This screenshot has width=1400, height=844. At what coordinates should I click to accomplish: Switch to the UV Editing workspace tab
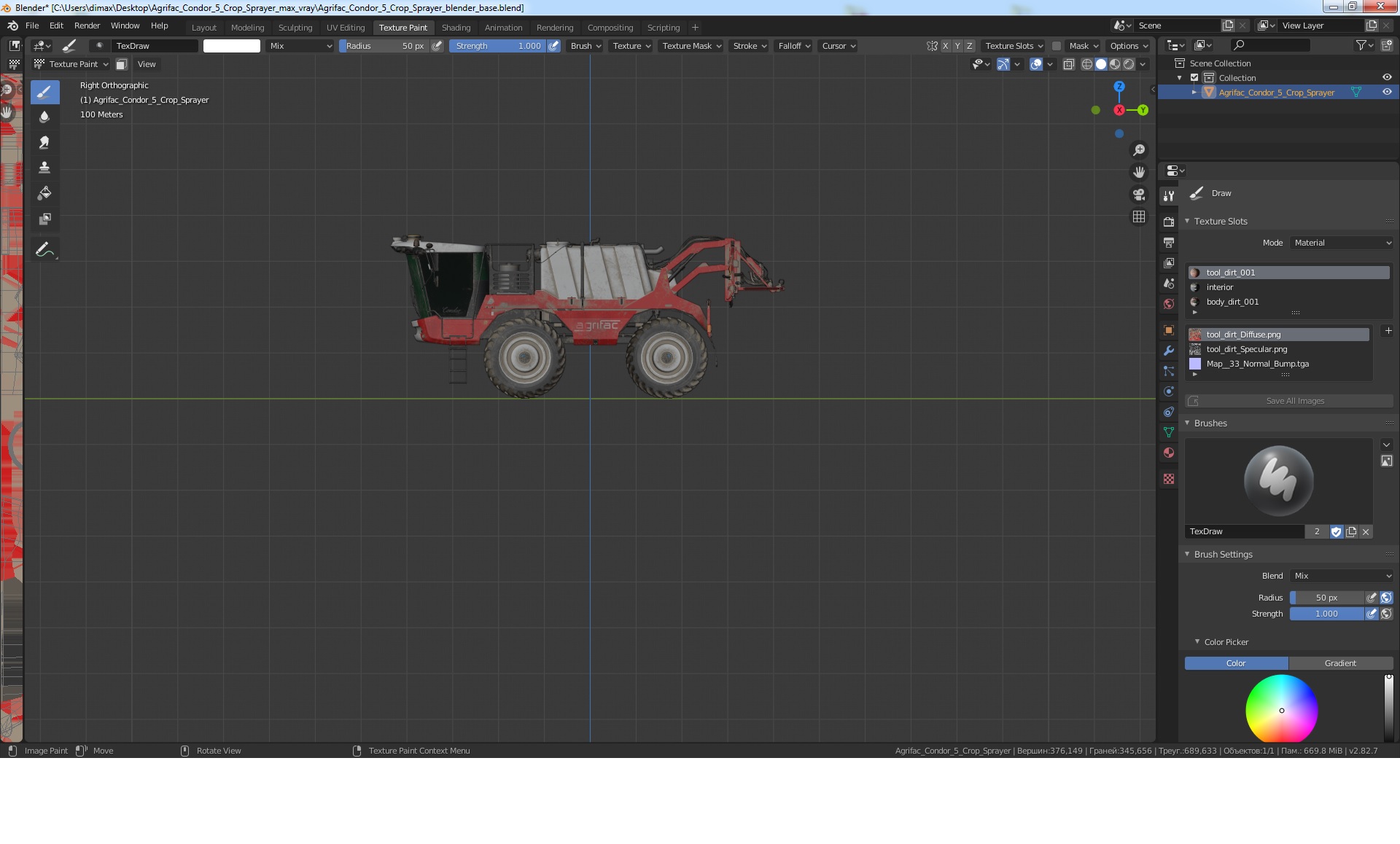pyautogui.click(x=346, y=28)
